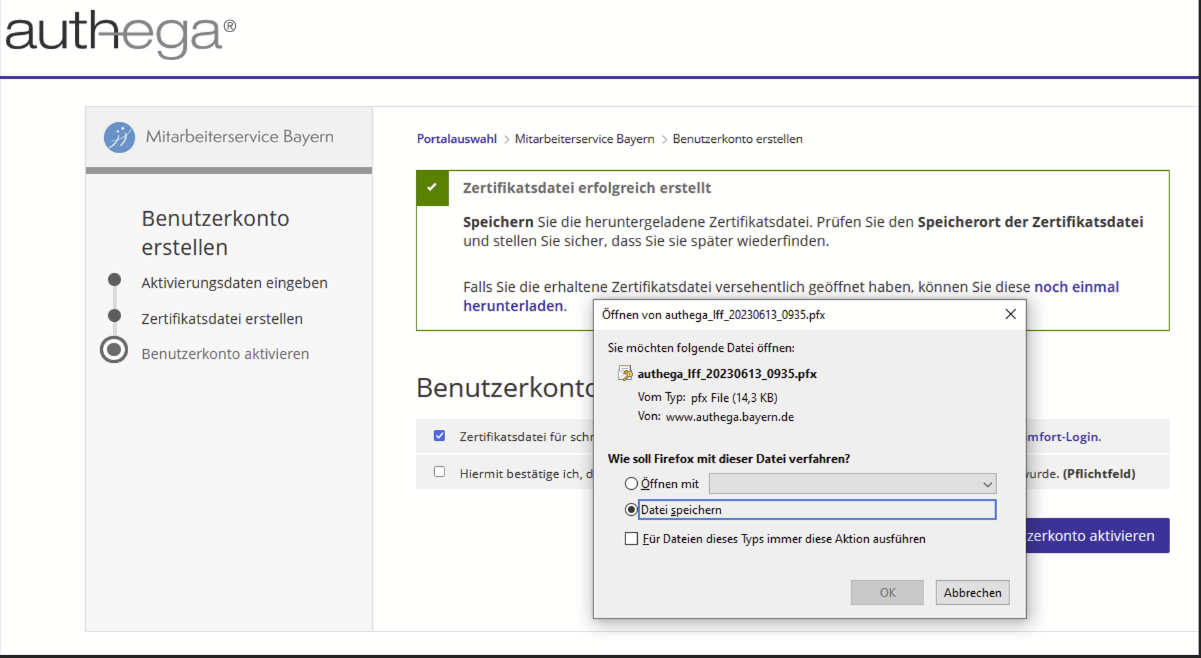This screenshot has width=1201, height=658.
Task: Select the 'Datei speichern' radio option
Action: 631,509
